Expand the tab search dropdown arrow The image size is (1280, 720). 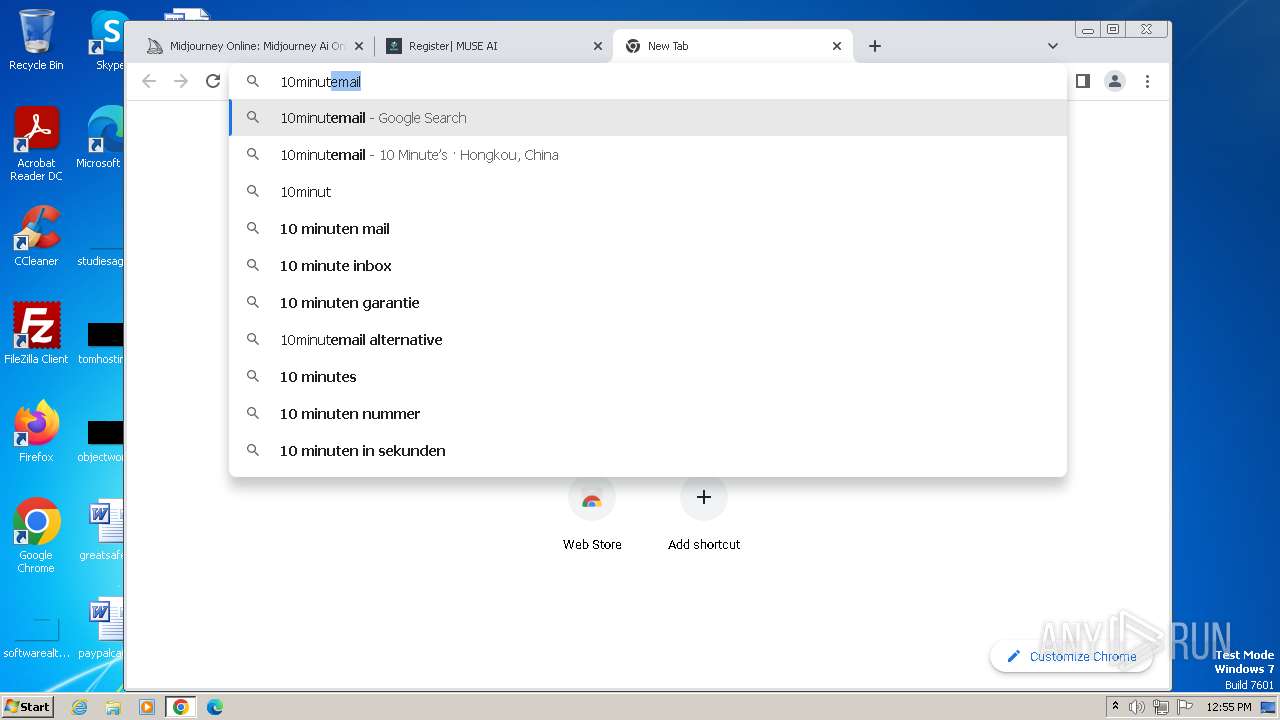1053,46
